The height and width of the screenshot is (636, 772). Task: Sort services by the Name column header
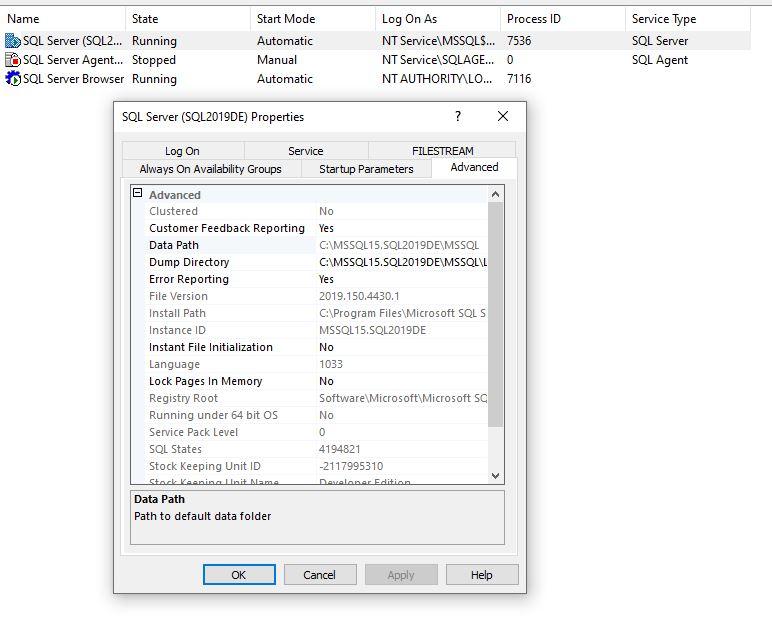pos(64,19)
